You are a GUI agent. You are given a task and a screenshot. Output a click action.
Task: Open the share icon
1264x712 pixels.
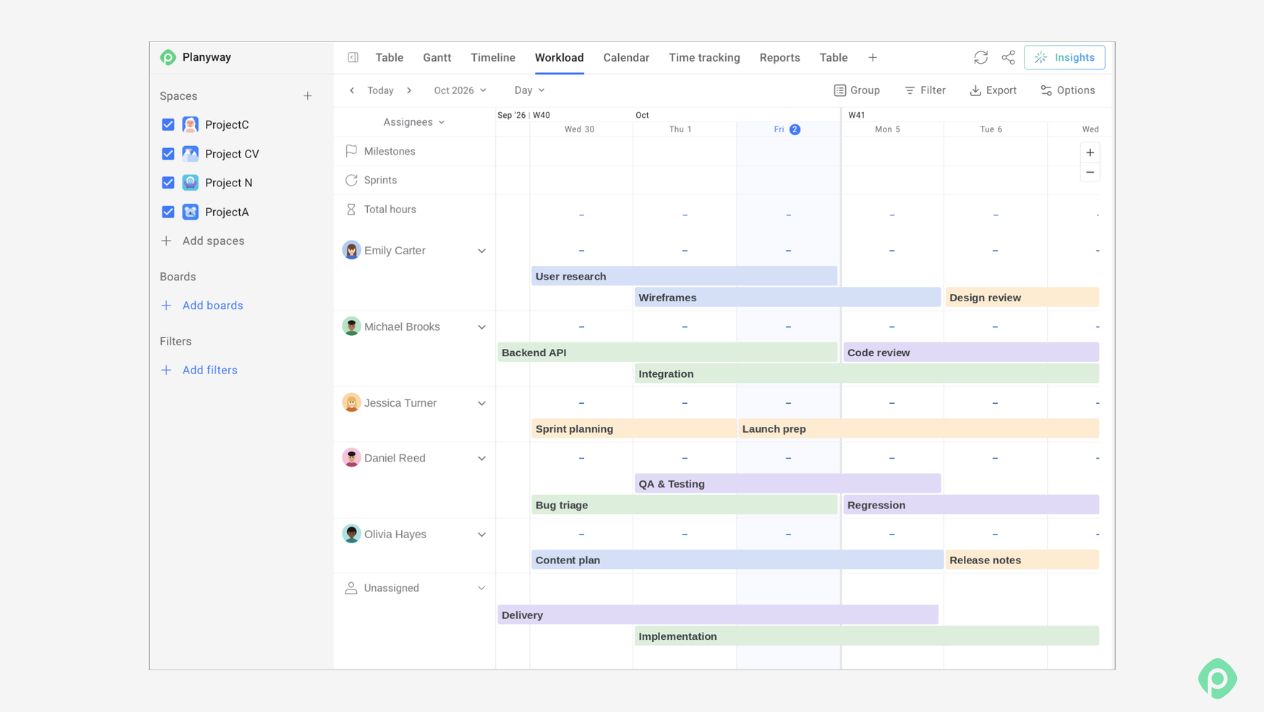pyautogui.click(x=1008, y=57)
